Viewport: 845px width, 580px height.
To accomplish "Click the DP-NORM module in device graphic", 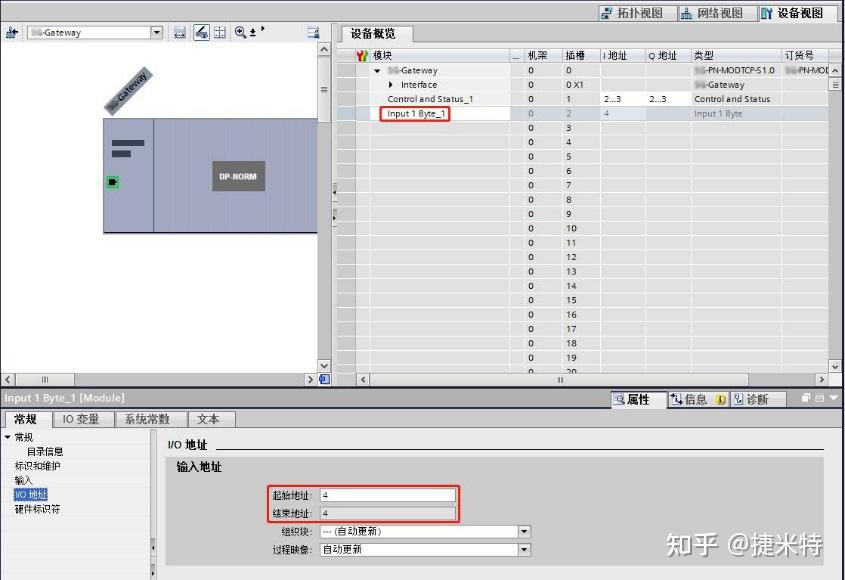I will tap(238, 176).
